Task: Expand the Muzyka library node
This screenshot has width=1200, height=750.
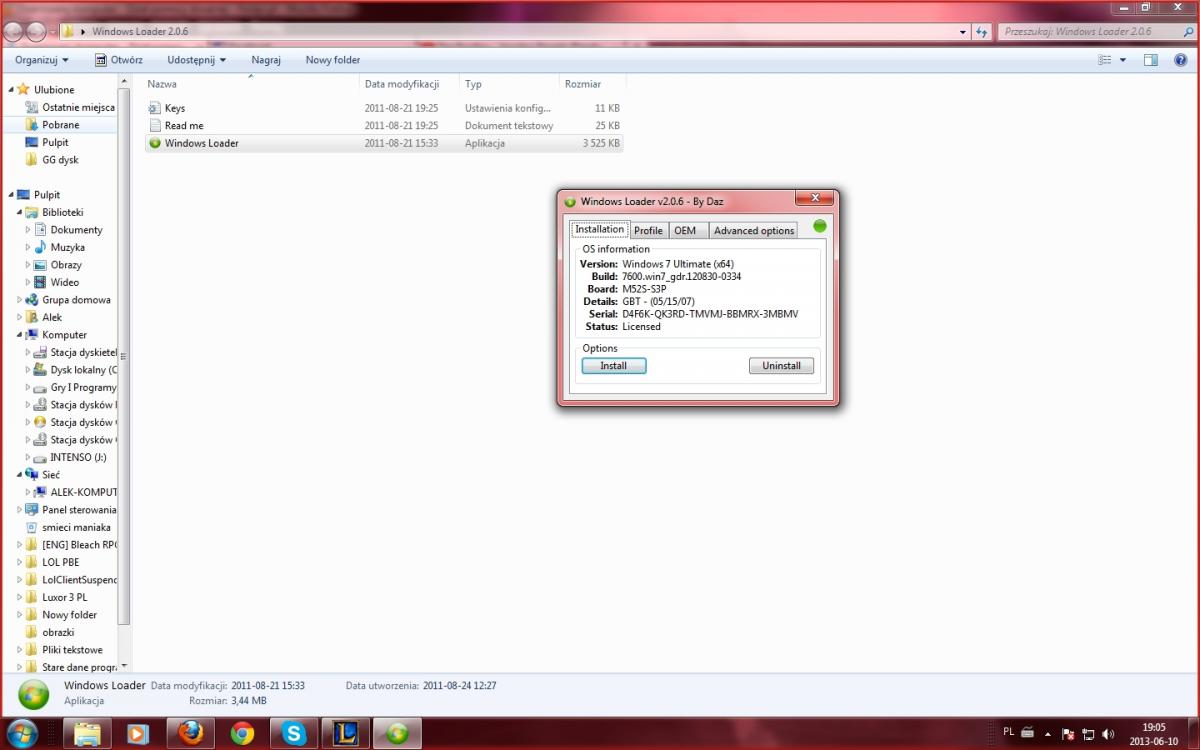Action: (28, 247)
